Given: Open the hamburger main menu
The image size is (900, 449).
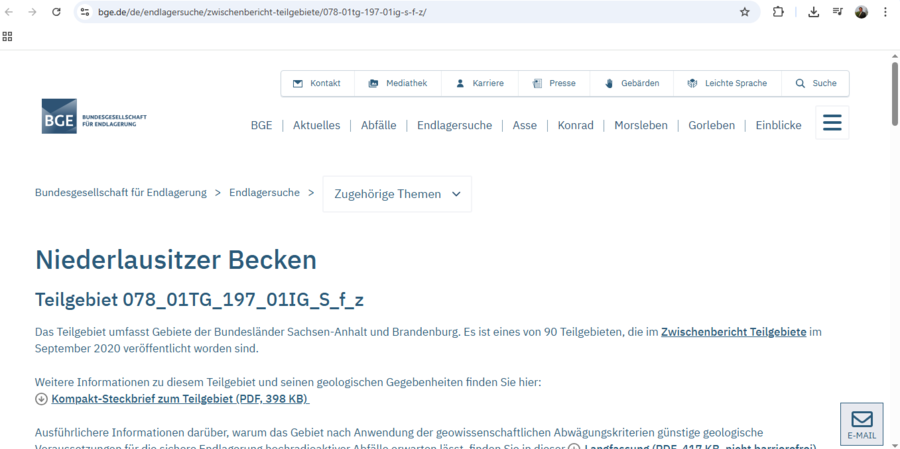Looking at the screenshot, I should pyautogui.click(x=831, y=123).
